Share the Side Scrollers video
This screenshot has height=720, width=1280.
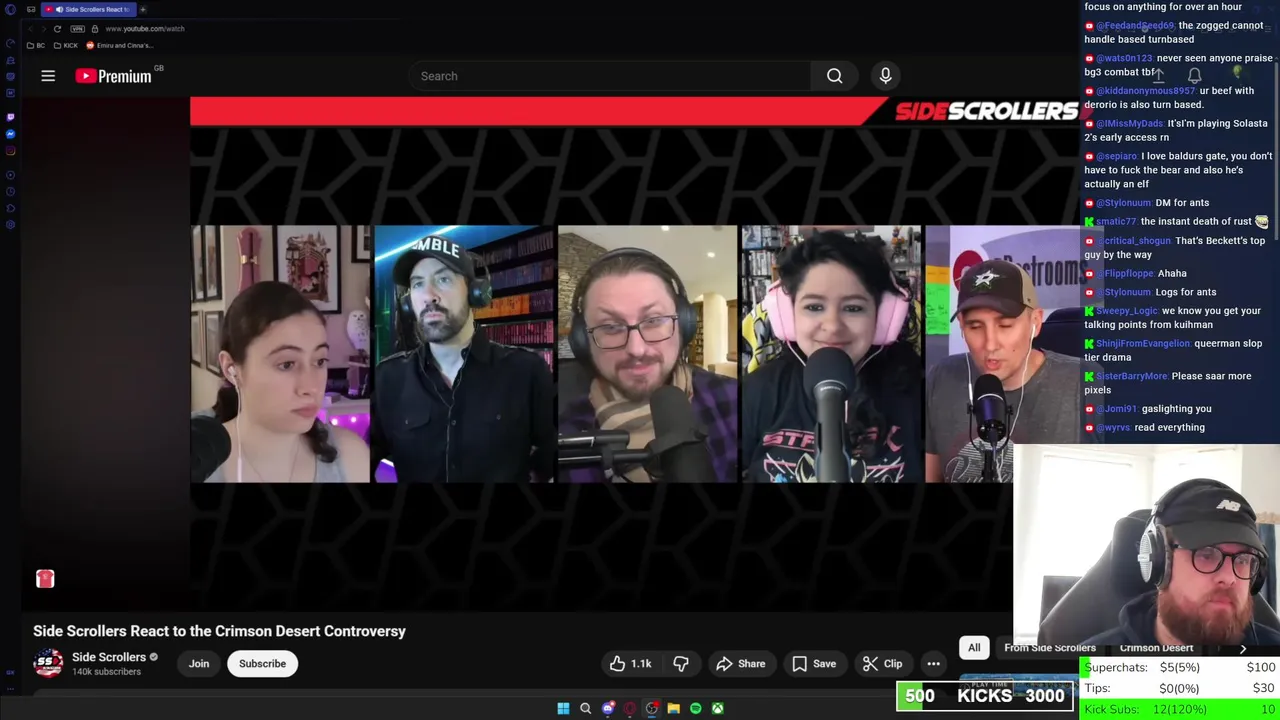(741, 664)
